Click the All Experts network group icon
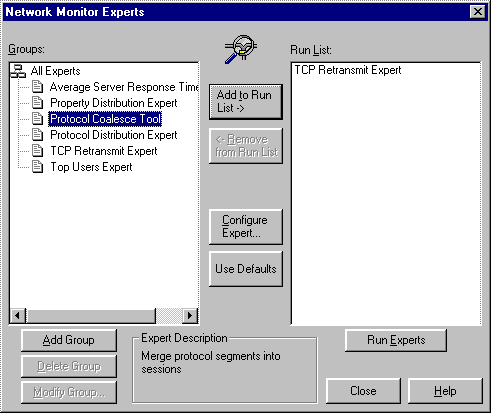This screenshot has height=413, width=491. tap(18, 71)
